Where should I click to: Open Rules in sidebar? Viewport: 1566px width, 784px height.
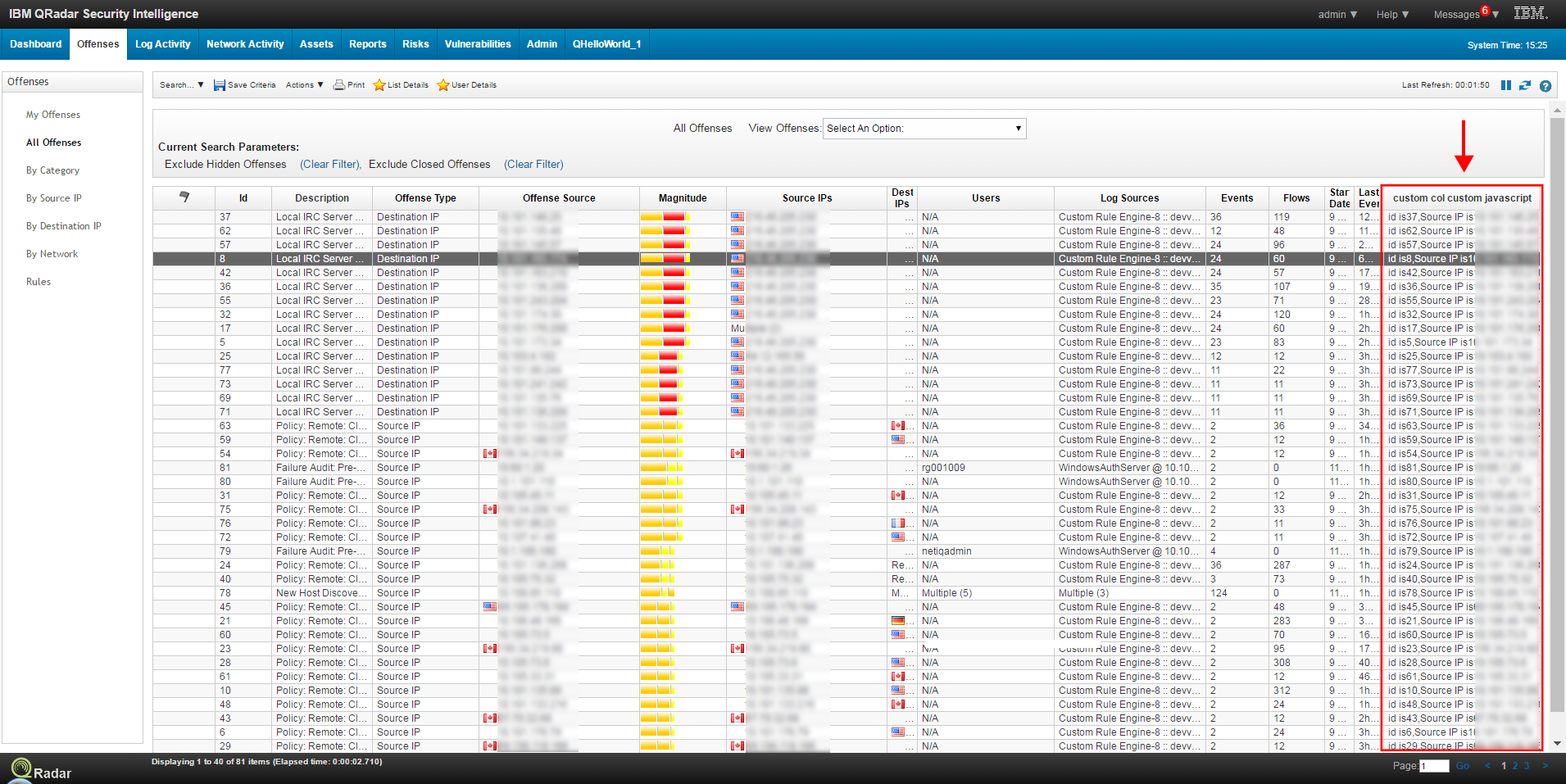(x=39, y=282)
